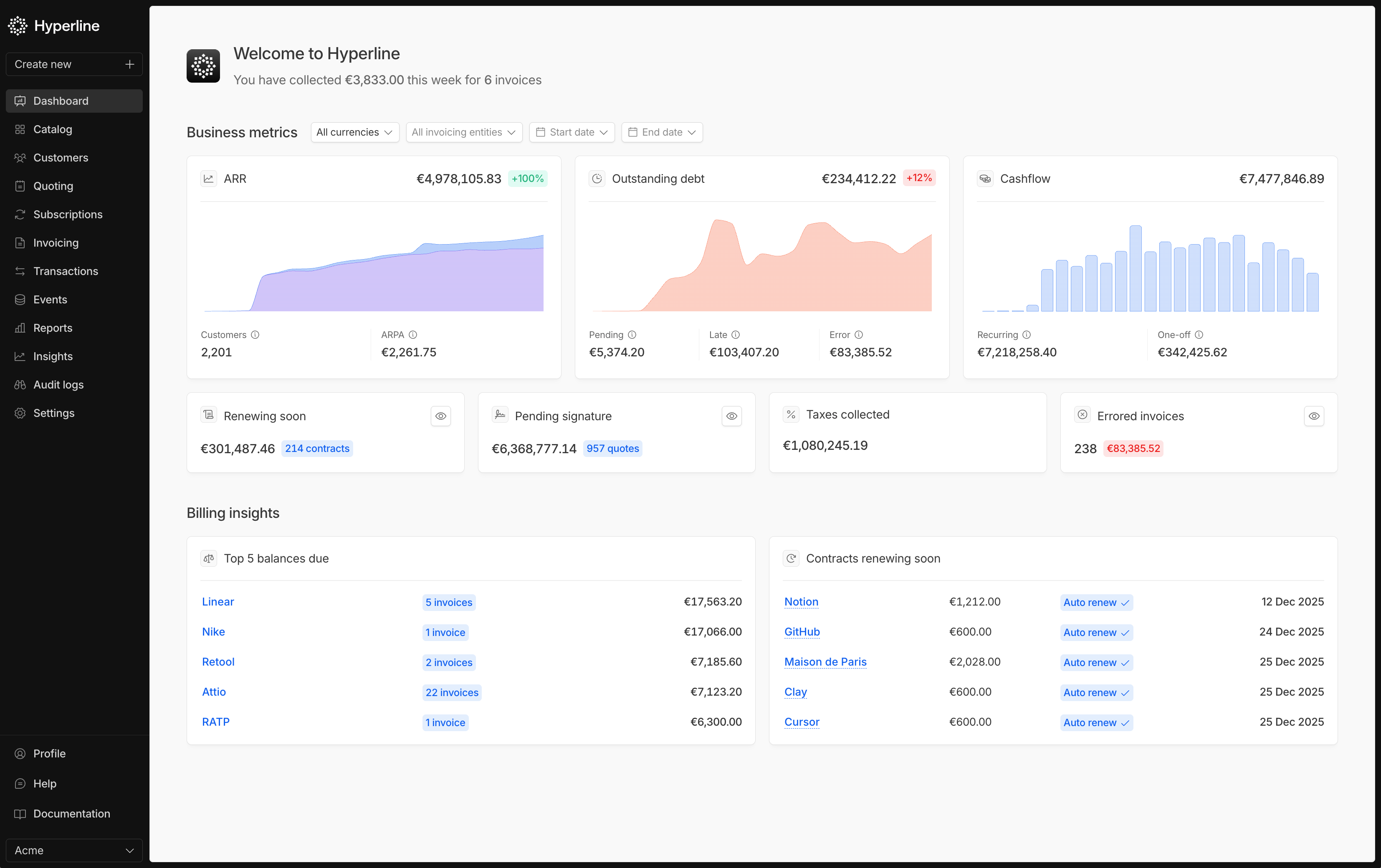Toggle visibility eye on Renewing soon card
The image size is (1381, 868).
click(x=440, y=416)
